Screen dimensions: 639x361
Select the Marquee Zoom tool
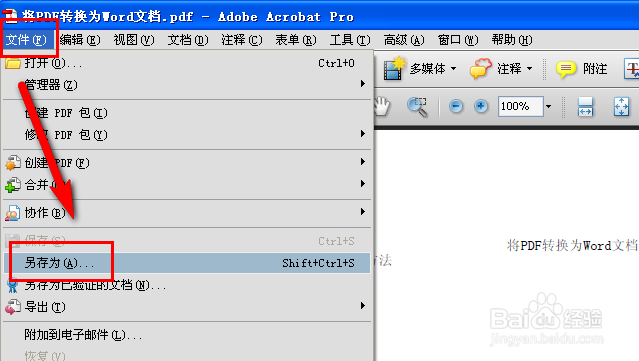(417, 107)
